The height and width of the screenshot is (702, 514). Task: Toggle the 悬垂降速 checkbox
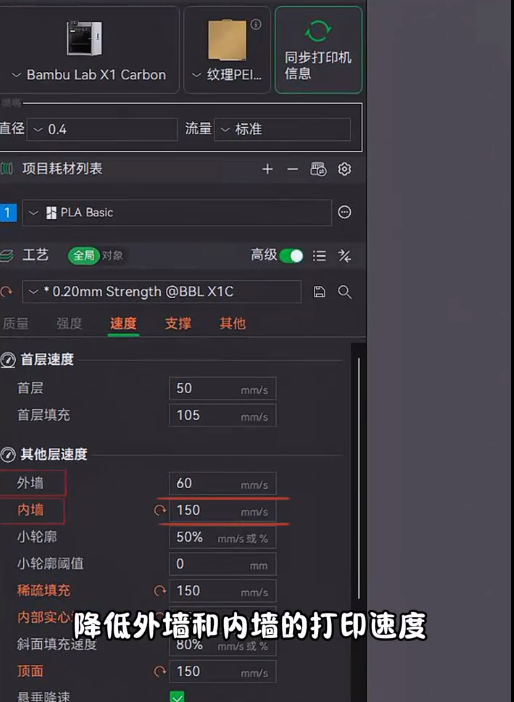(x=177, y=697)
